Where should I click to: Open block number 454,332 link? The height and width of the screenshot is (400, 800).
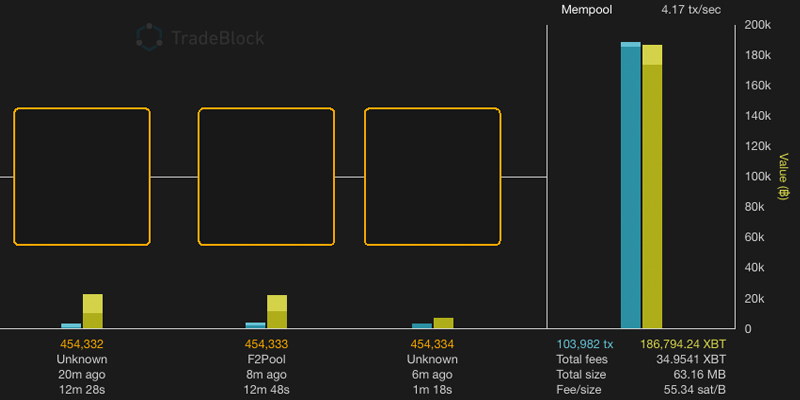(x=82, y=344)
